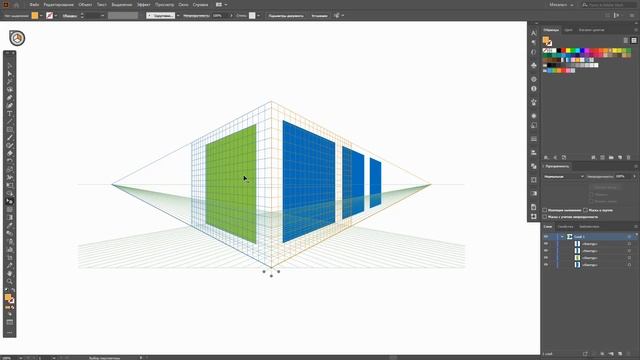The height and width of the screenshot is (360, 640).
Task: Create new swatch in Swatches panel
Action: click(620, 158)
